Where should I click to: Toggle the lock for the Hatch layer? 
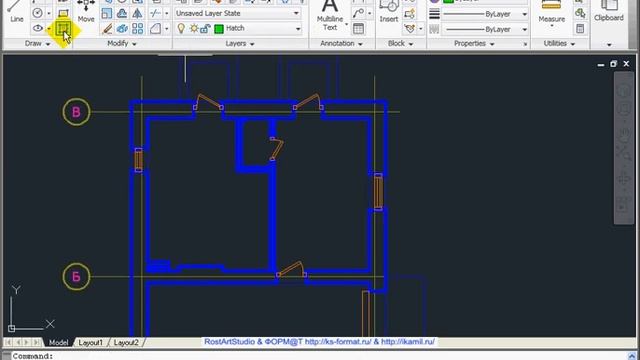click(x=205, y=29)
